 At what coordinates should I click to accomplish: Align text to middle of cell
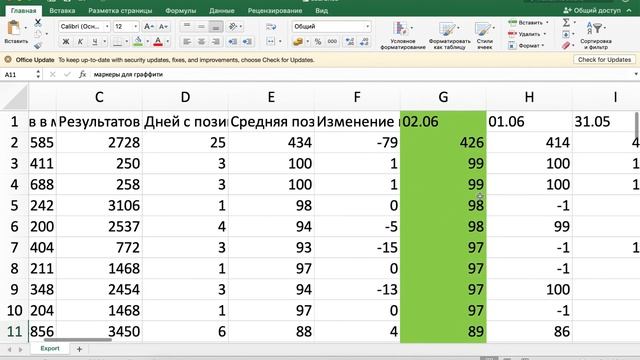click(x=201, y=27)
